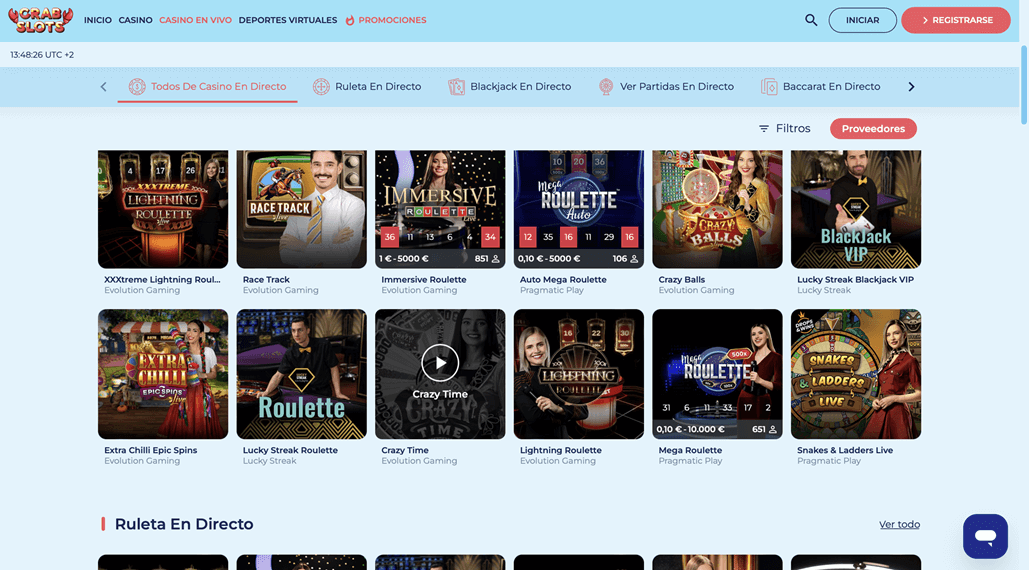Click the wheel icon for Ver Partidas En Directo
The image size is (1029, 570).
[x=606, y=87]
